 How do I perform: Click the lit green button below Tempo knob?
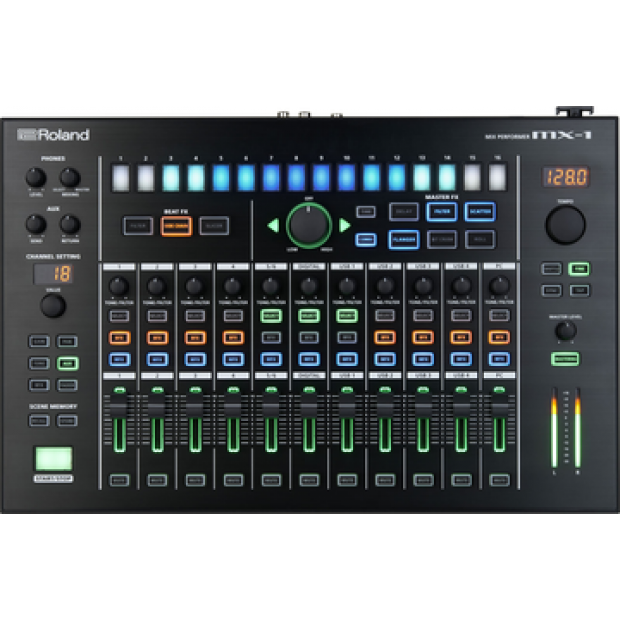click(x=579, y=269)
